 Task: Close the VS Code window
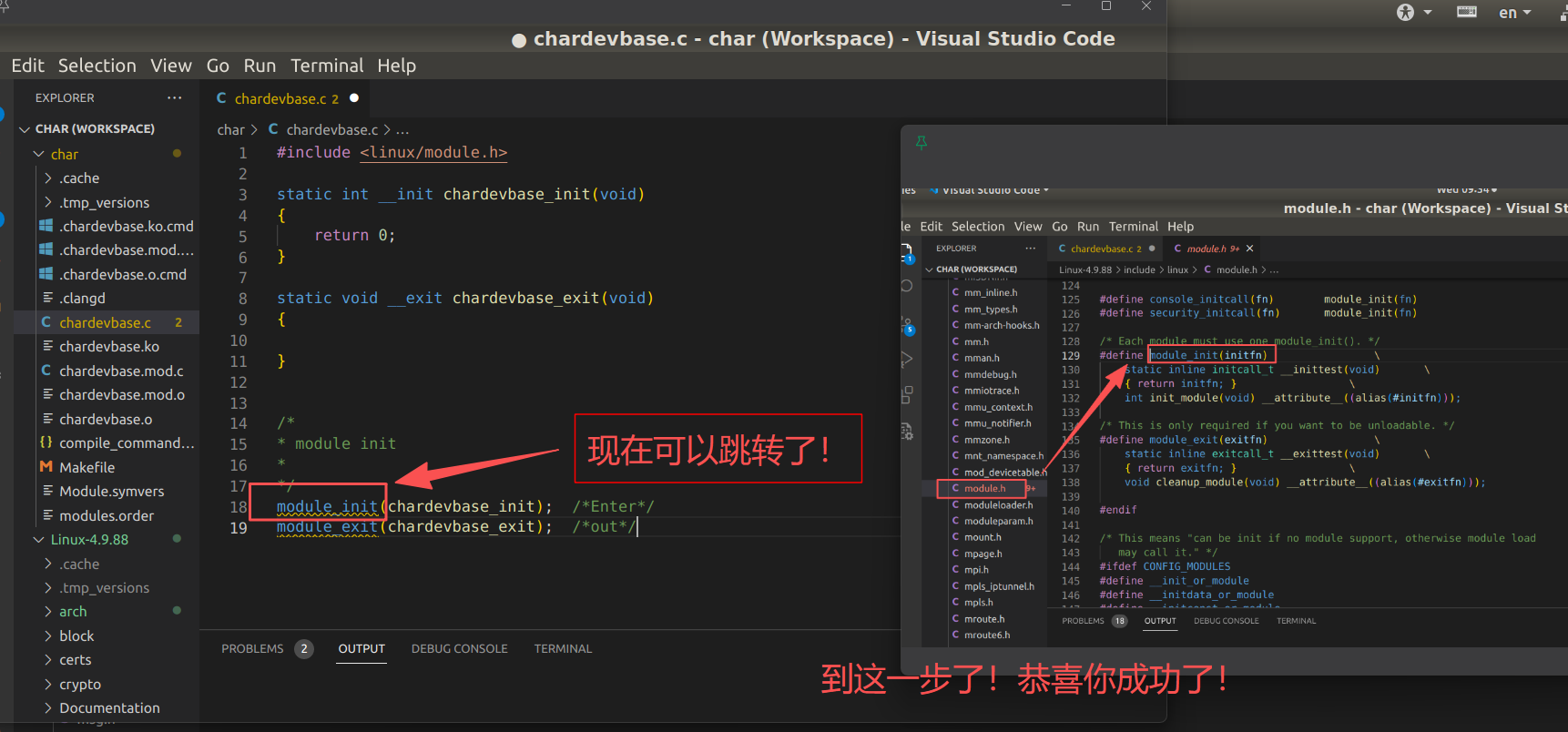[1146, 5]
